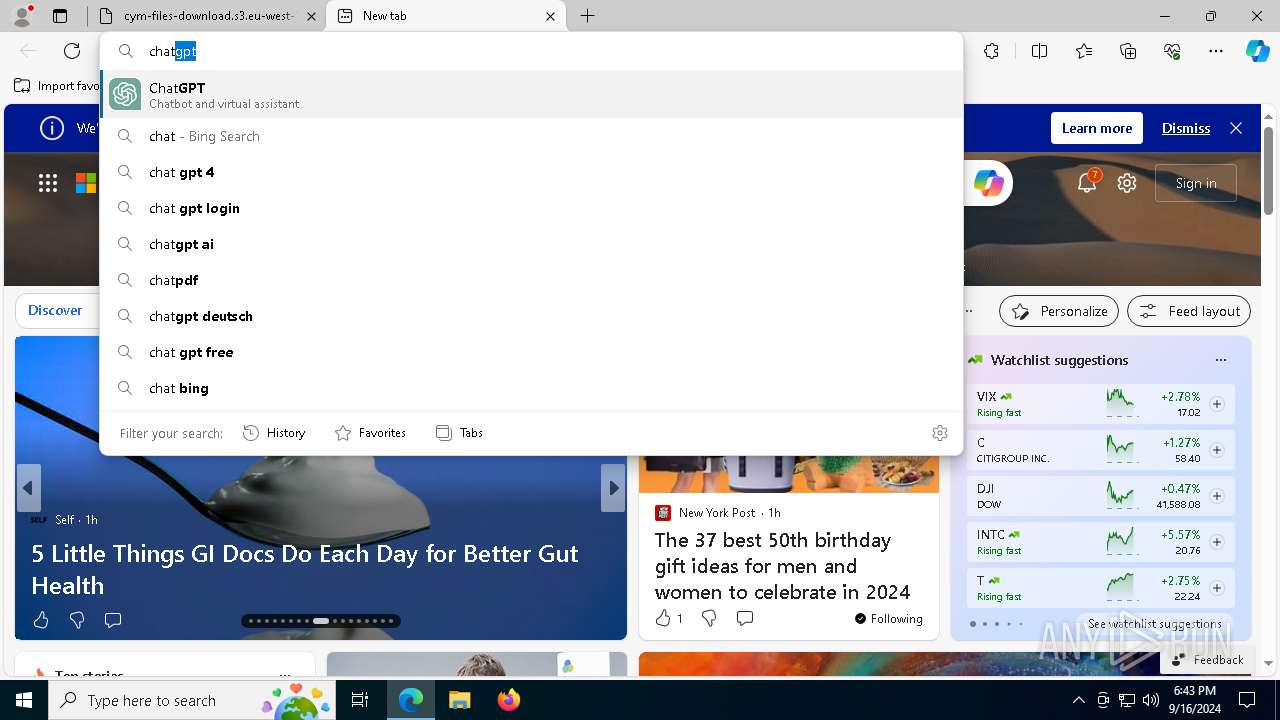Switch to cym-files-download tab
Viewport: 1280px width, 720px height.
(208, 16)
